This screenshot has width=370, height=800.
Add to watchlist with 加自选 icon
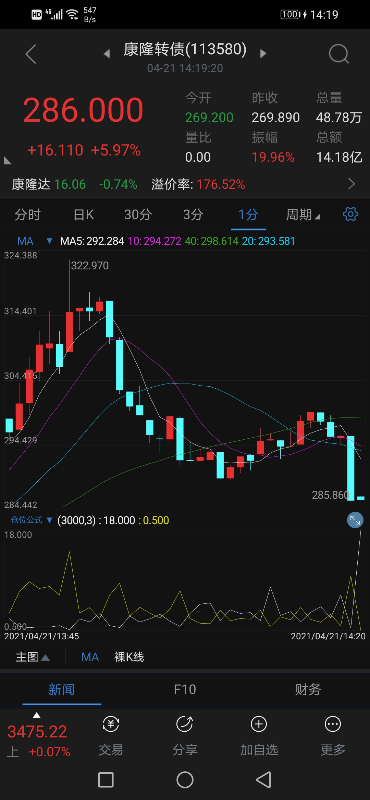259,723
